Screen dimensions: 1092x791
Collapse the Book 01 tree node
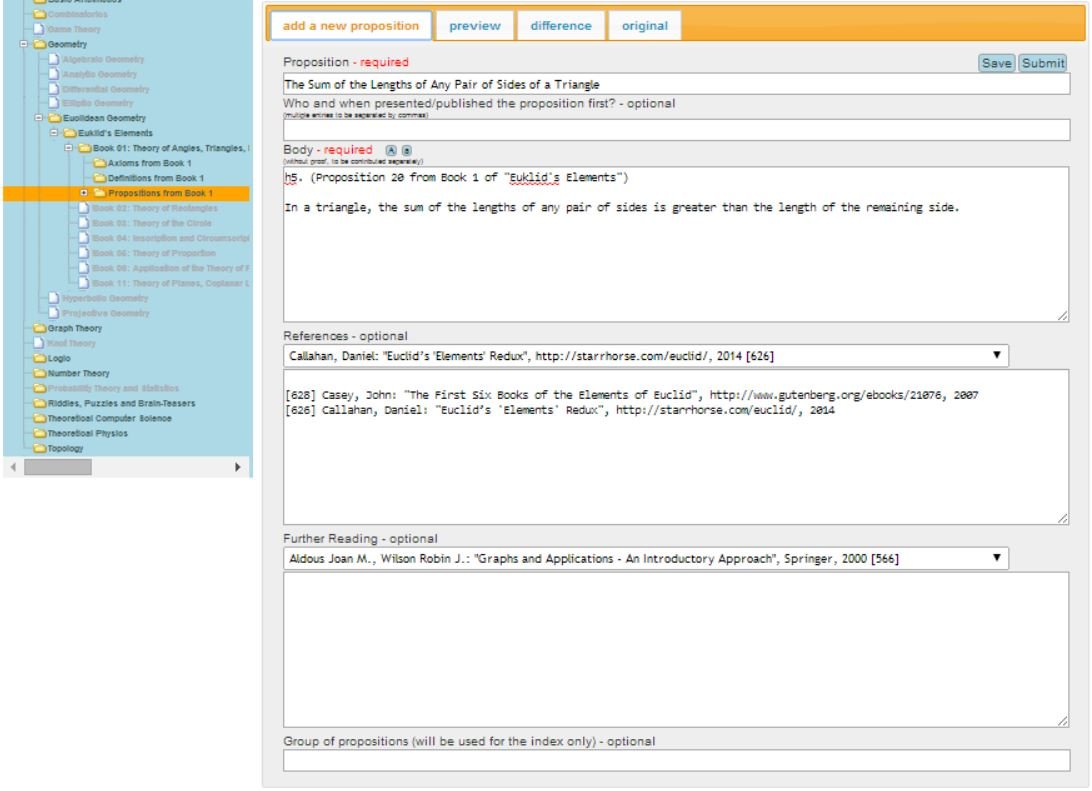pyautogui.click(x=69, y=147)
